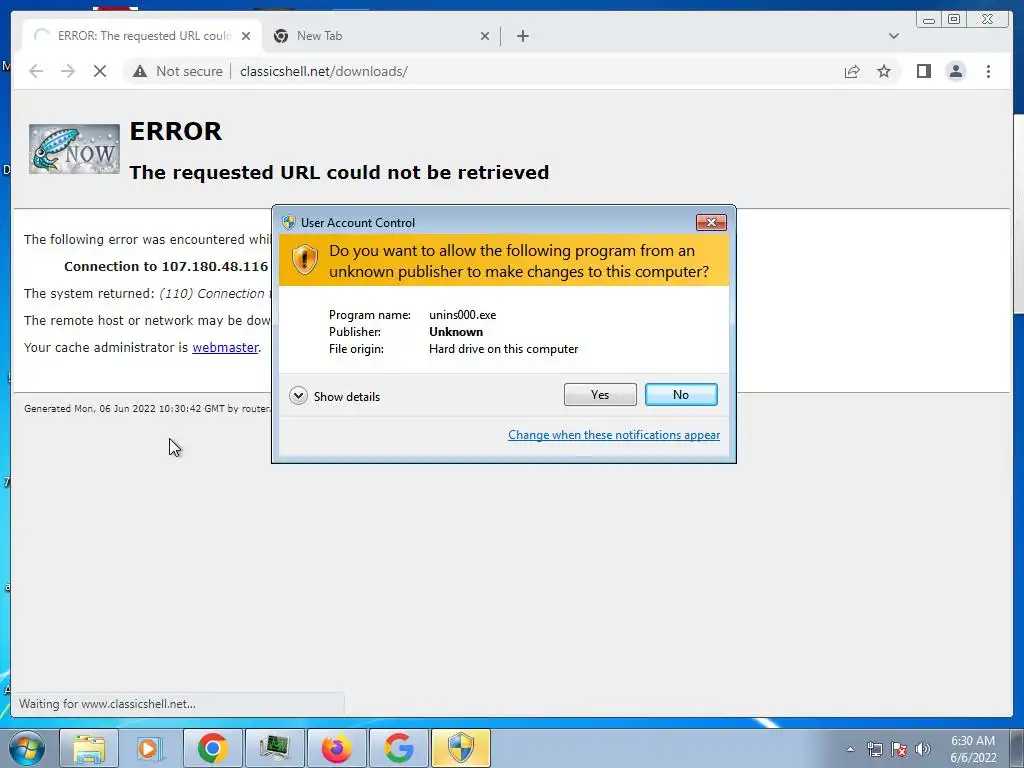This screenshot has height=768, width=1024.
Task: Open 'Change when these notifications appear' link
Action: click(x=614, y=435)
